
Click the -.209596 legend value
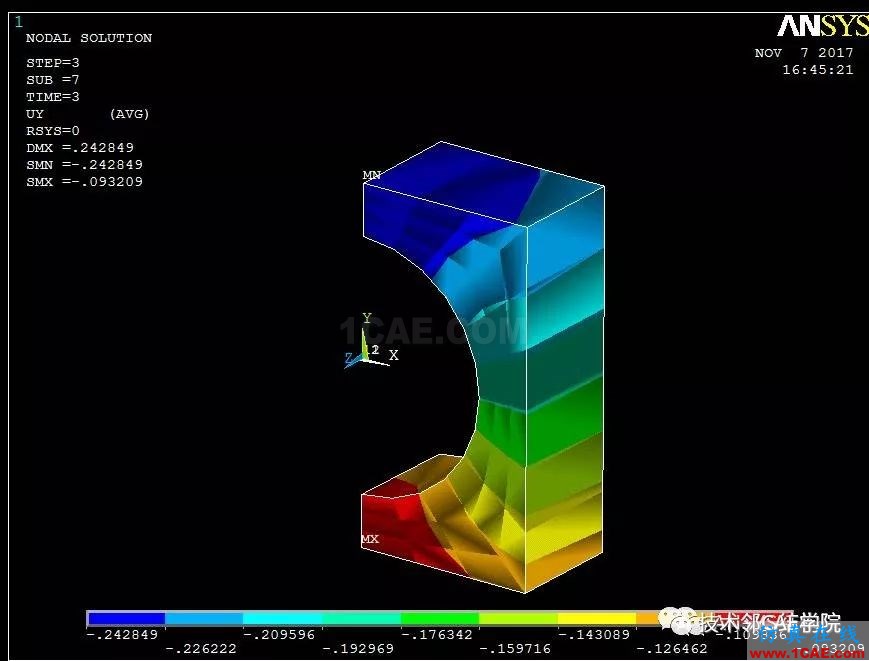click(x=279, y=635)
